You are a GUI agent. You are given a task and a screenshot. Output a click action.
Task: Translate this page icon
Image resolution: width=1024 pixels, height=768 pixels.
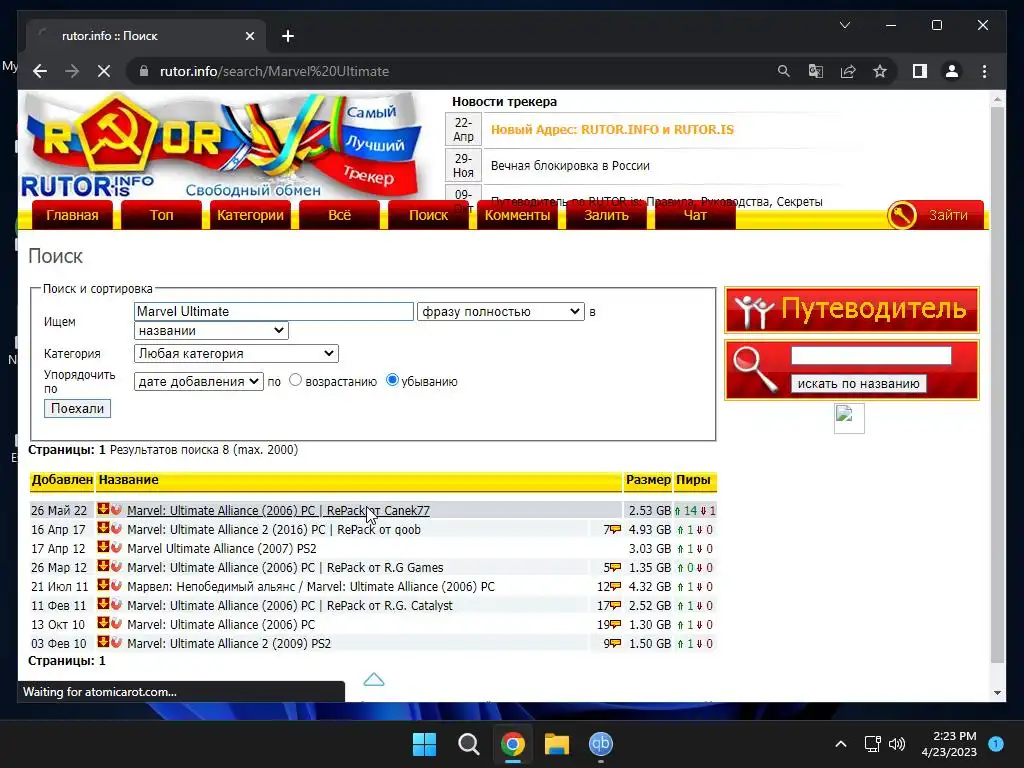[x=816, y=71]
